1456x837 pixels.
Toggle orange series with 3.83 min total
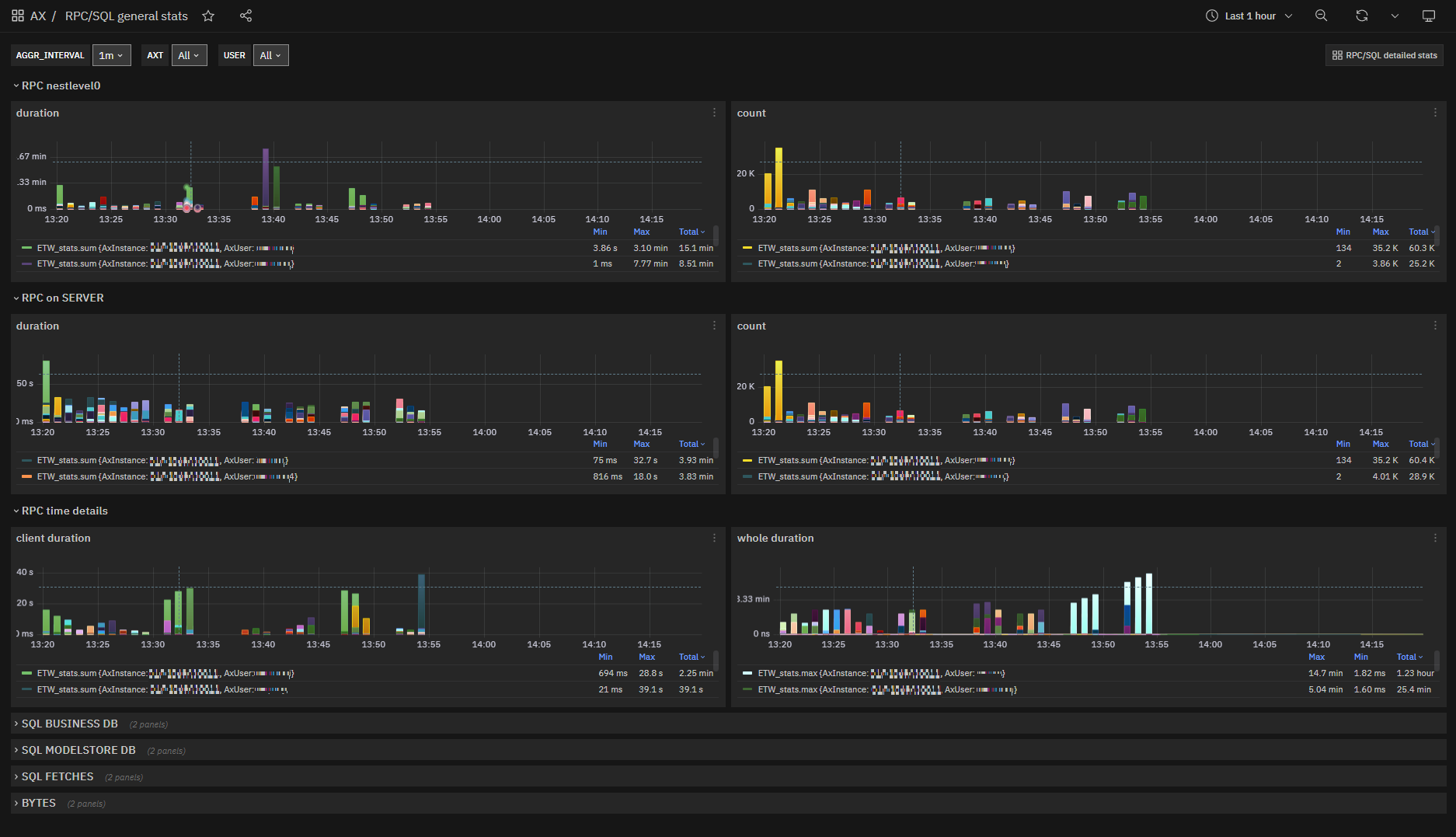pyautogui.click(x=167, y=476)
